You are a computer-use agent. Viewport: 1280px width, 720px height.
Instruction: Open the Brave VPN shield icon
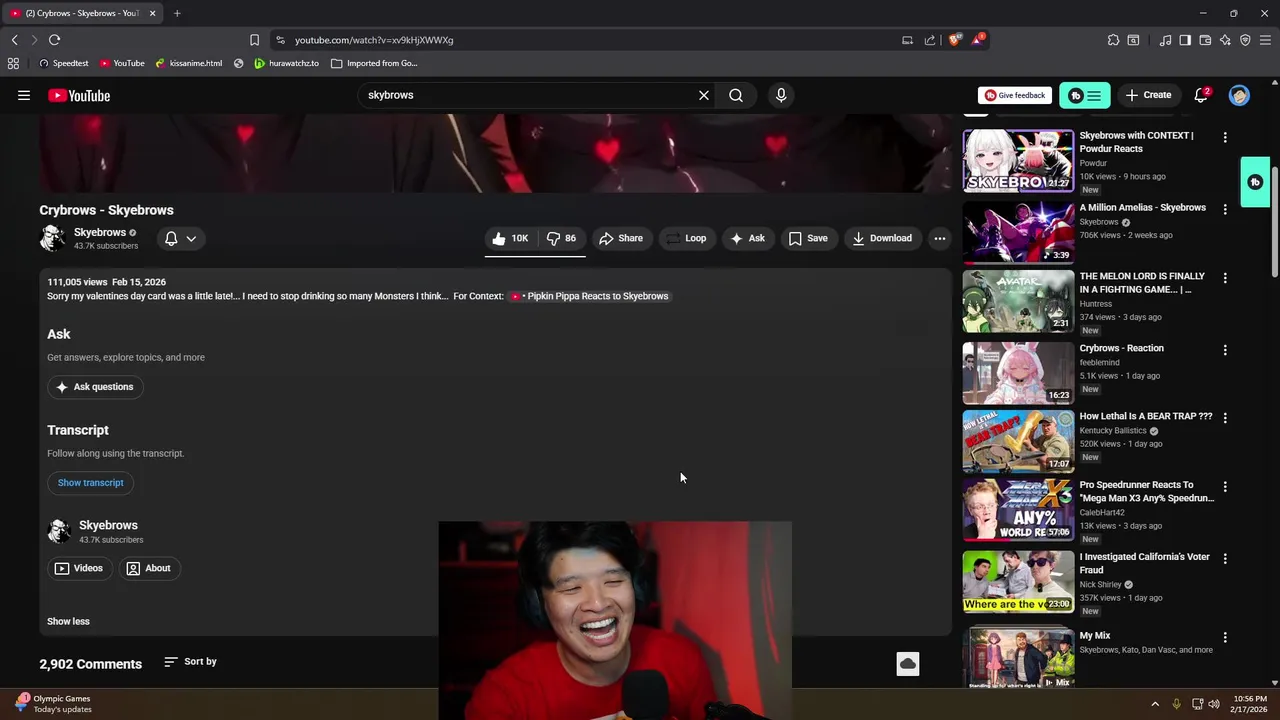click(x=1245, y=40)
